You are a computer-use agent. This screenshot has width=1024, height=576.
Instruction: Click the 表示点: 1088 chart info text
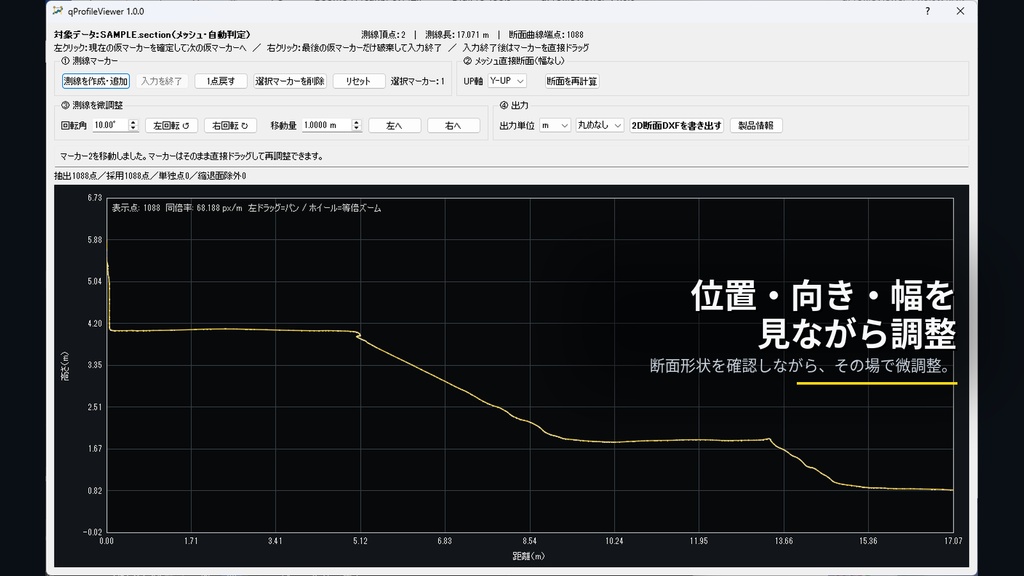(136, 208)
